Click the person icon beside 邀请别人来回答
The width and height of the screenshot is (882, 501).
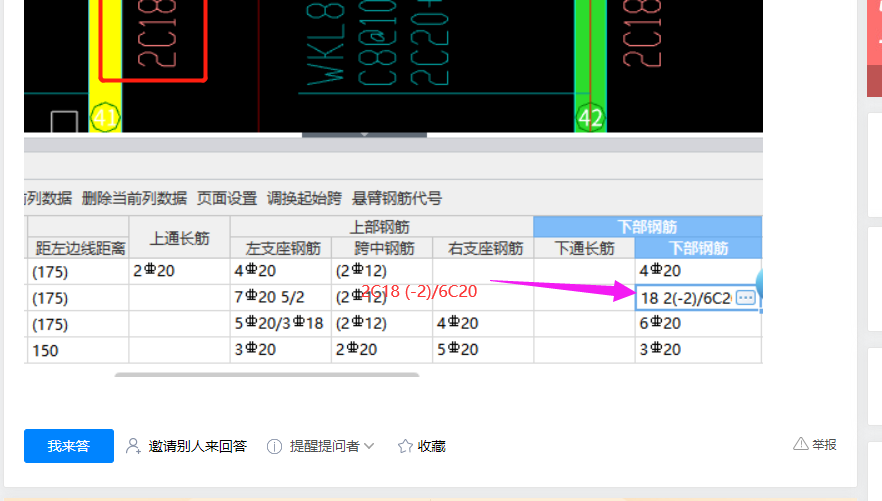tap(133, 446)
